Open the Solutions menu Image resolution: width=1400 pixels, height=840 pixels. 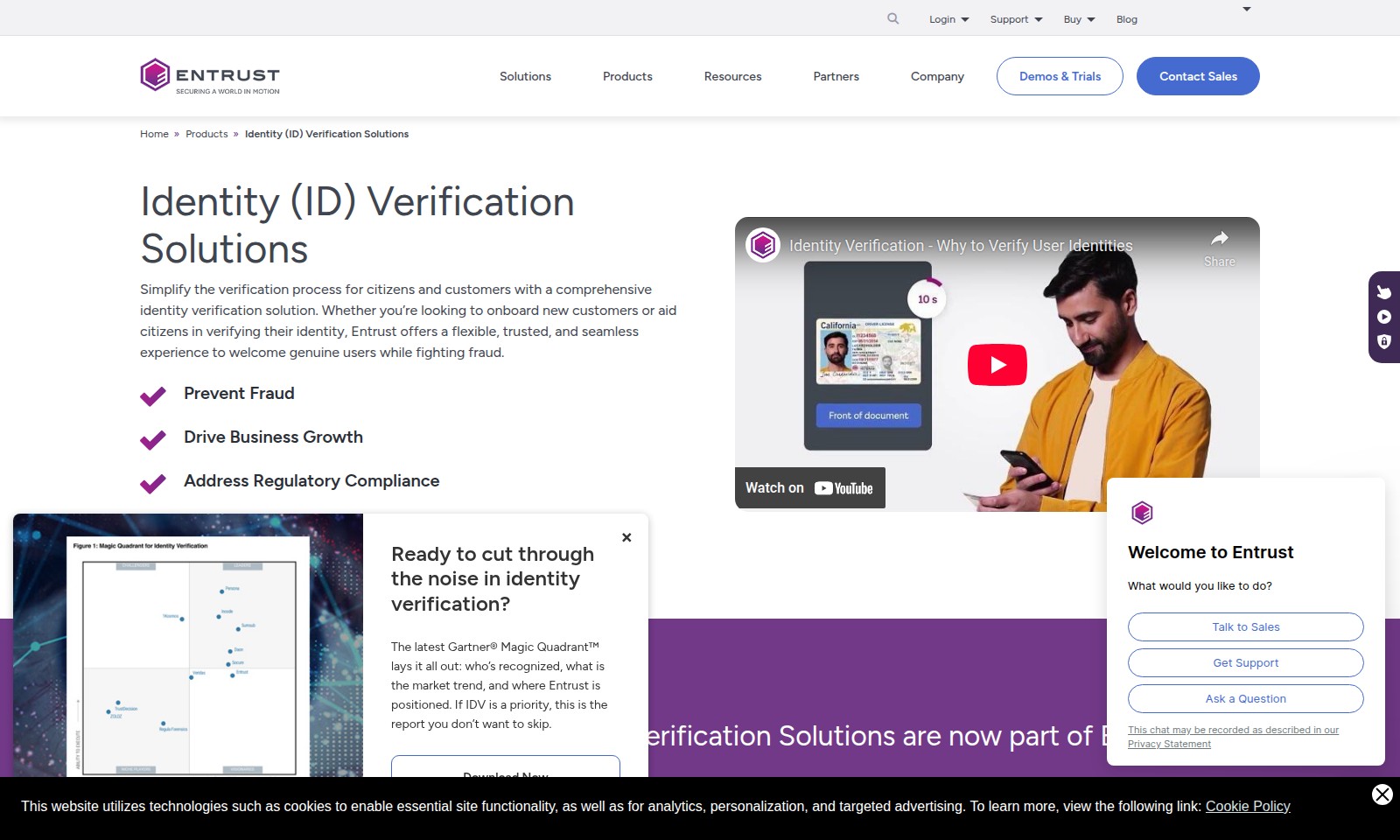[x=525, y=76]
